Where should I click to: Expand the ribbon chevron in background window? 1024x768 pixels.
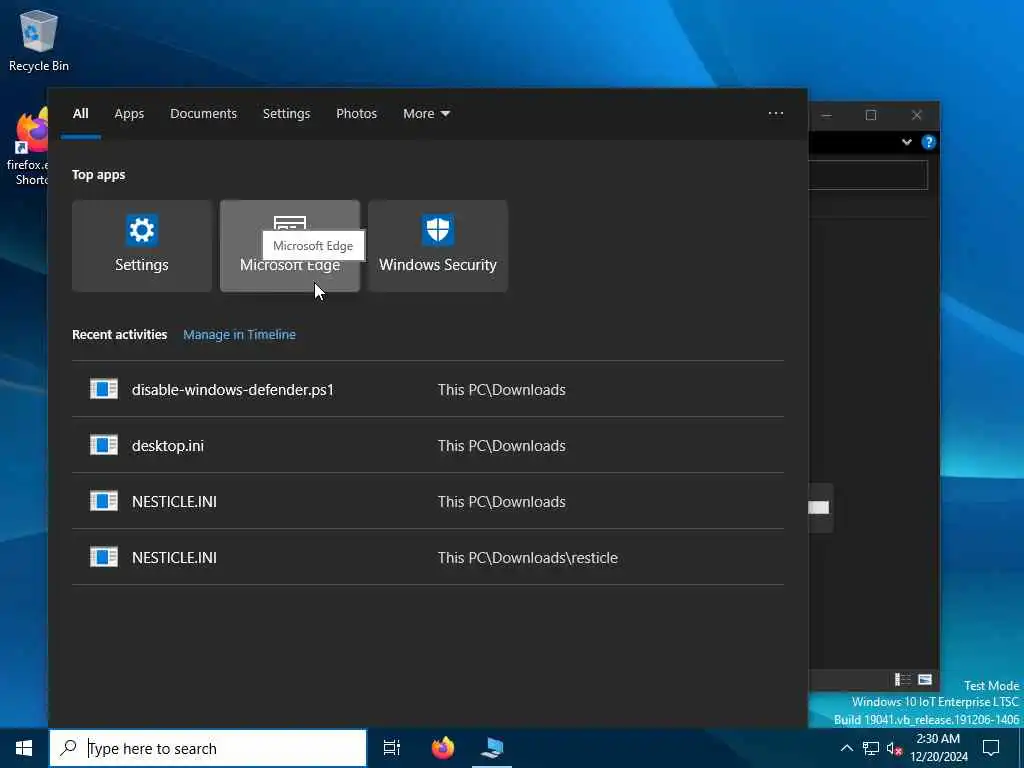click(x=906, y=142)
